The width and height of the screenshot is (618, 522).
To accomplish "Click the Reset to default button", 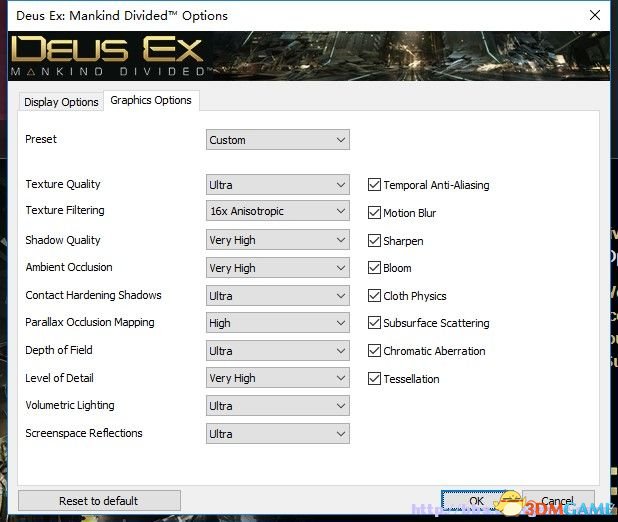I will pos(99,501).
